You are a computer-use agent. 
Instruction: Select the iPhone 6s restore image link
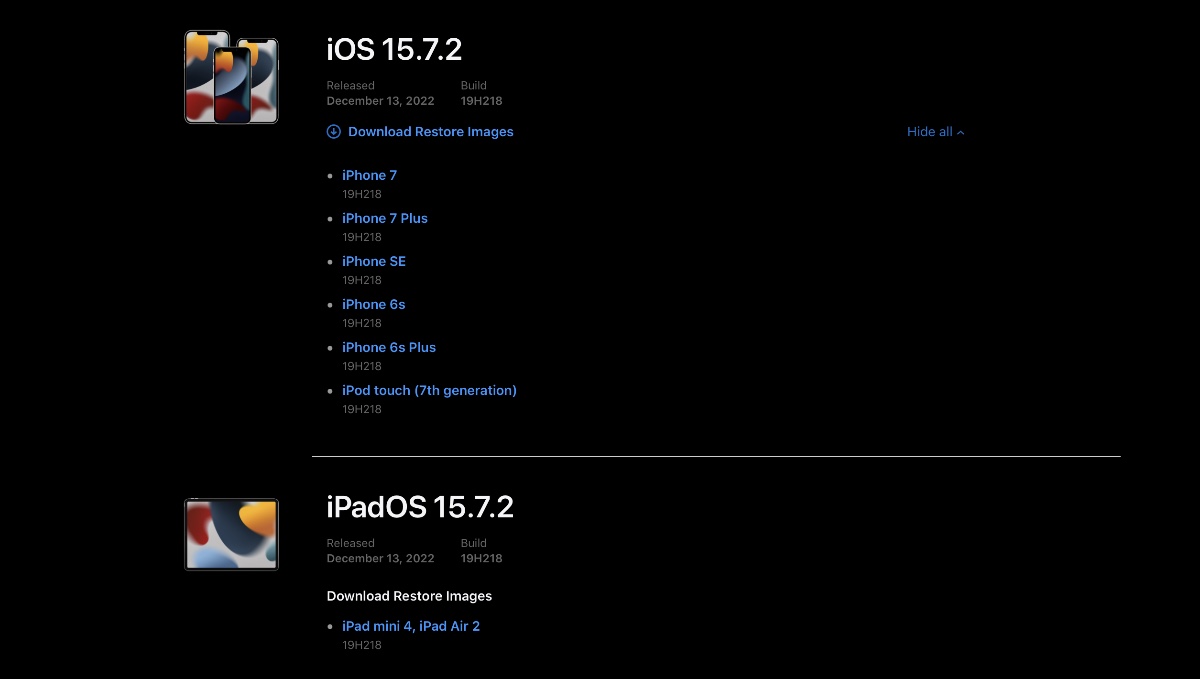coord(373,304)
